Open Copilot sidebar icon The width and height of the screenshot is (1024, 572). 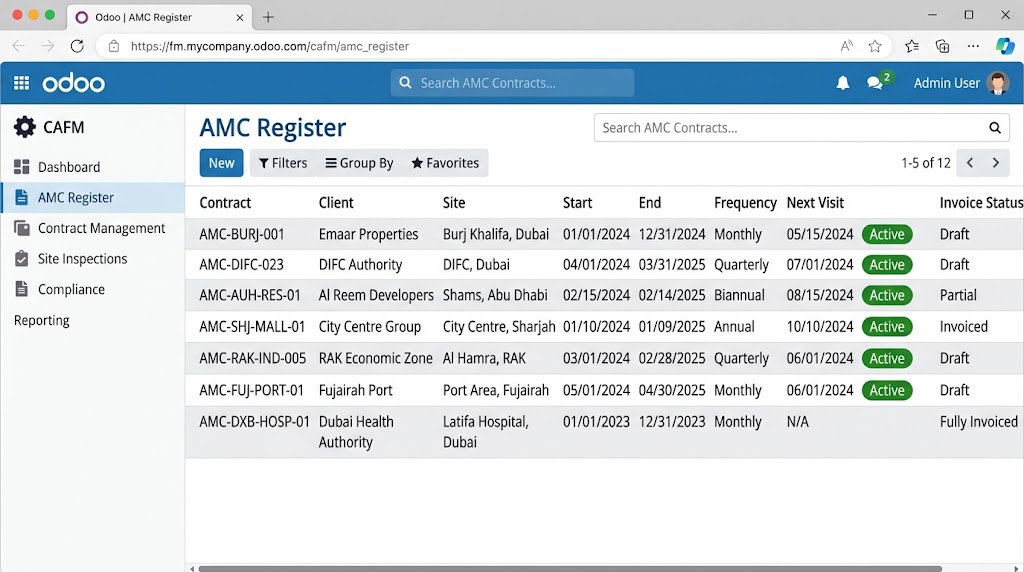click(1005, 46)
